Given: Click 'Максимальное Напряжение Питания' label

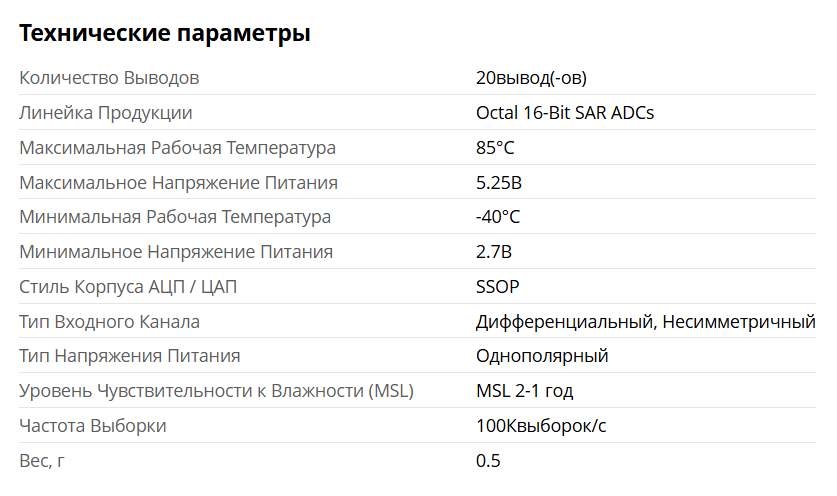Looking at the screenshot, I should click(178, 183).
